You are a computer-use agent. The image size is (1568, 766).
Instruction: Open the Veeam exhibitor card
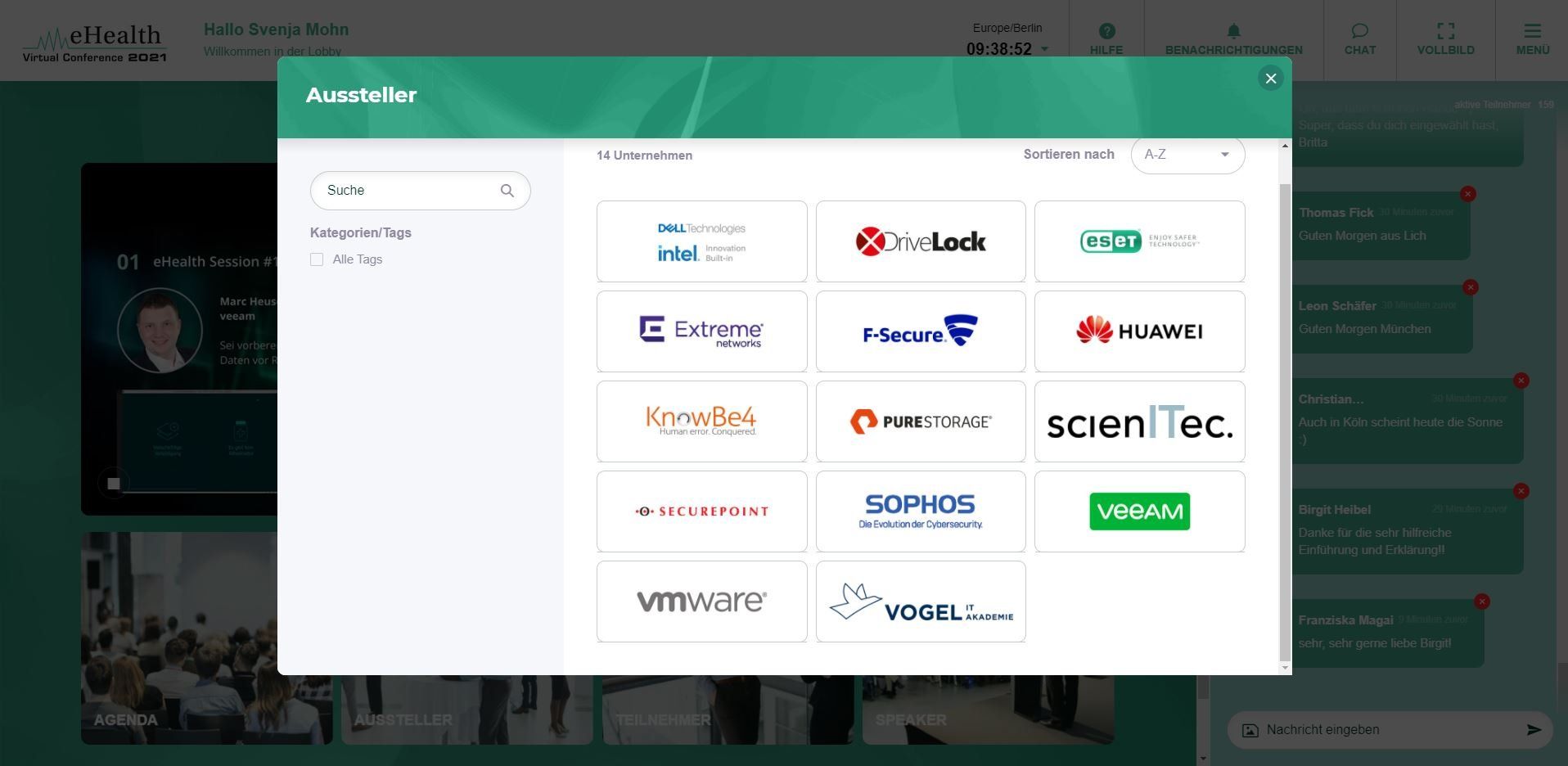[1139, 511]
